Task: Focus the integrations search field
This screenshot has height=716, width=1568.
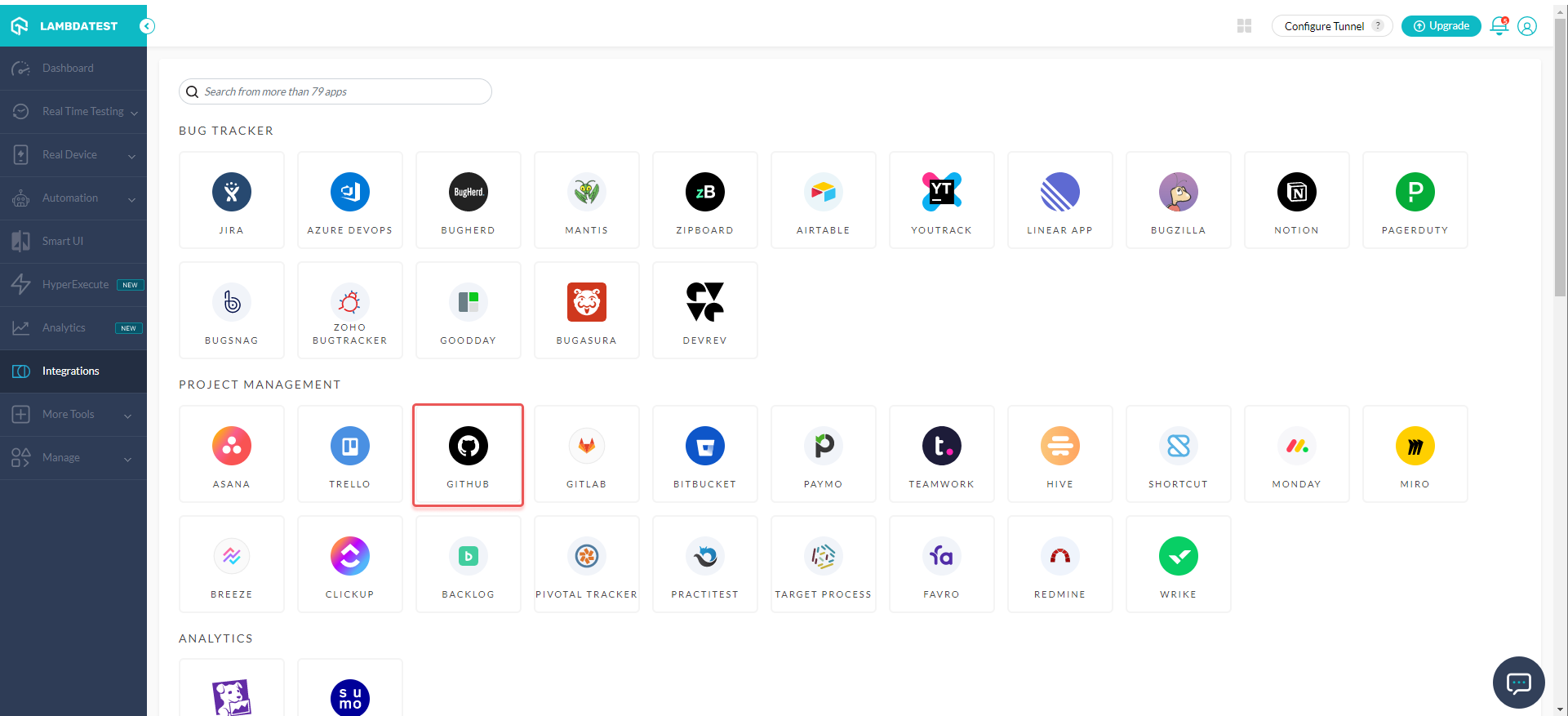Action: (x=335, y=91)
